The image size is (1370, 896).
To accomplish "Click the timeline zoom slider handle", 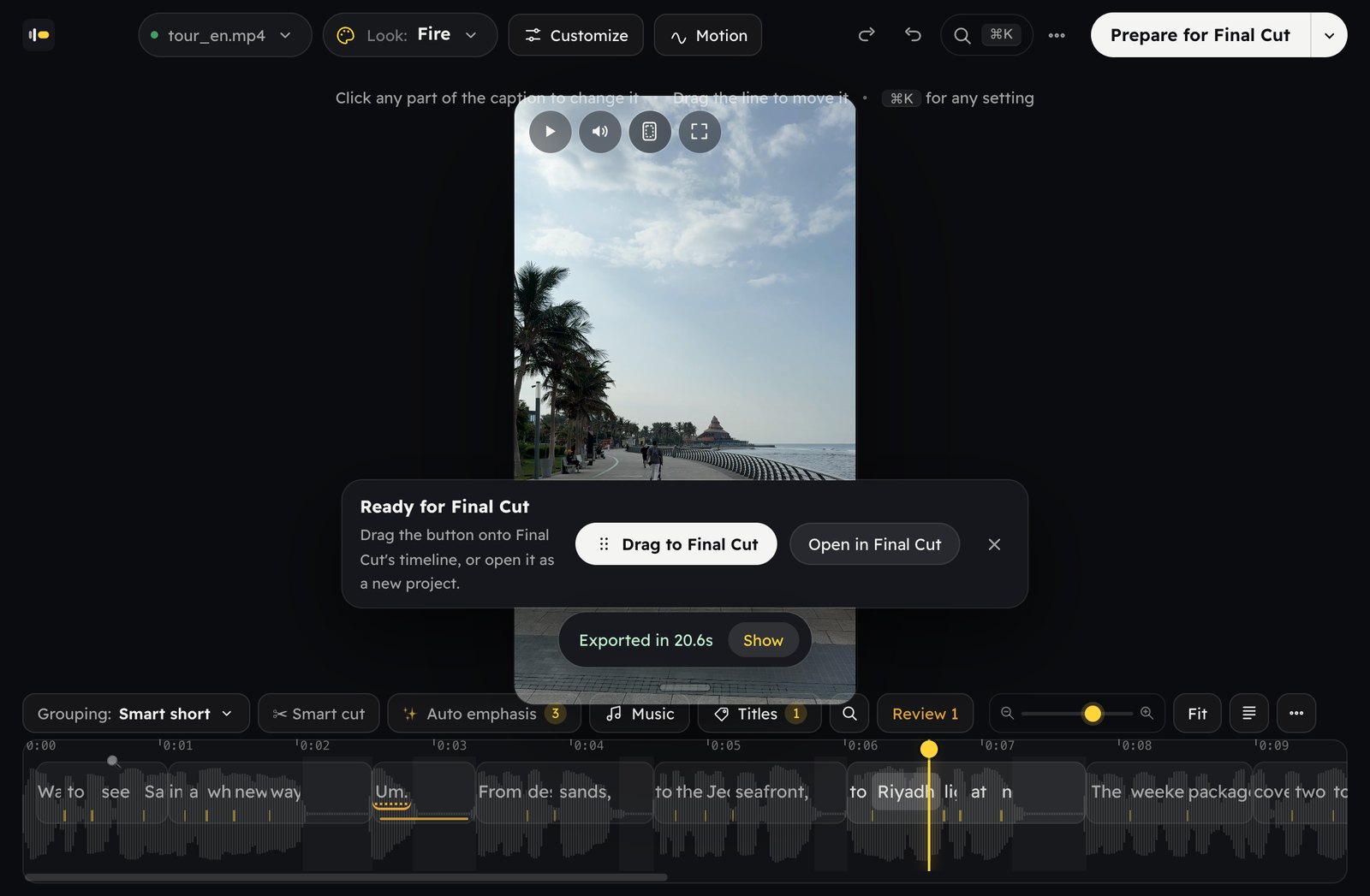I will click(1093, 714).
